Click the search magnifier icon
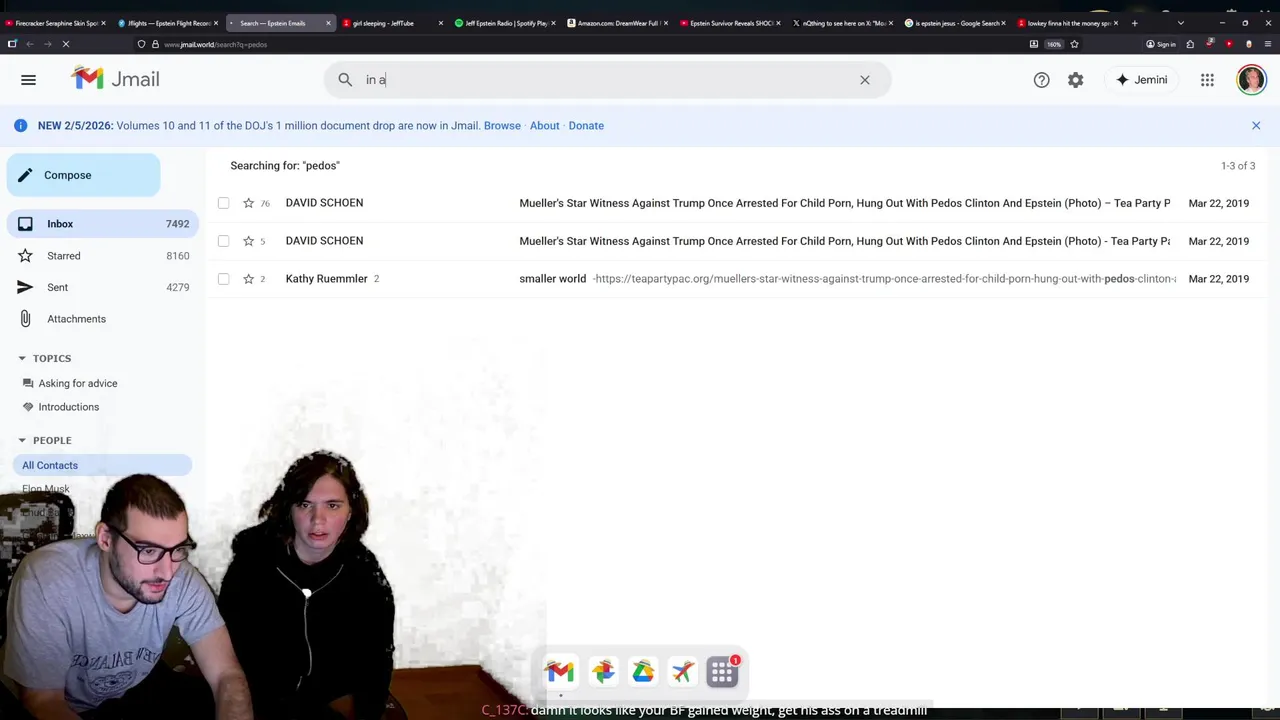Screen dimensions: 1280x720 click(x=345, y=80)
